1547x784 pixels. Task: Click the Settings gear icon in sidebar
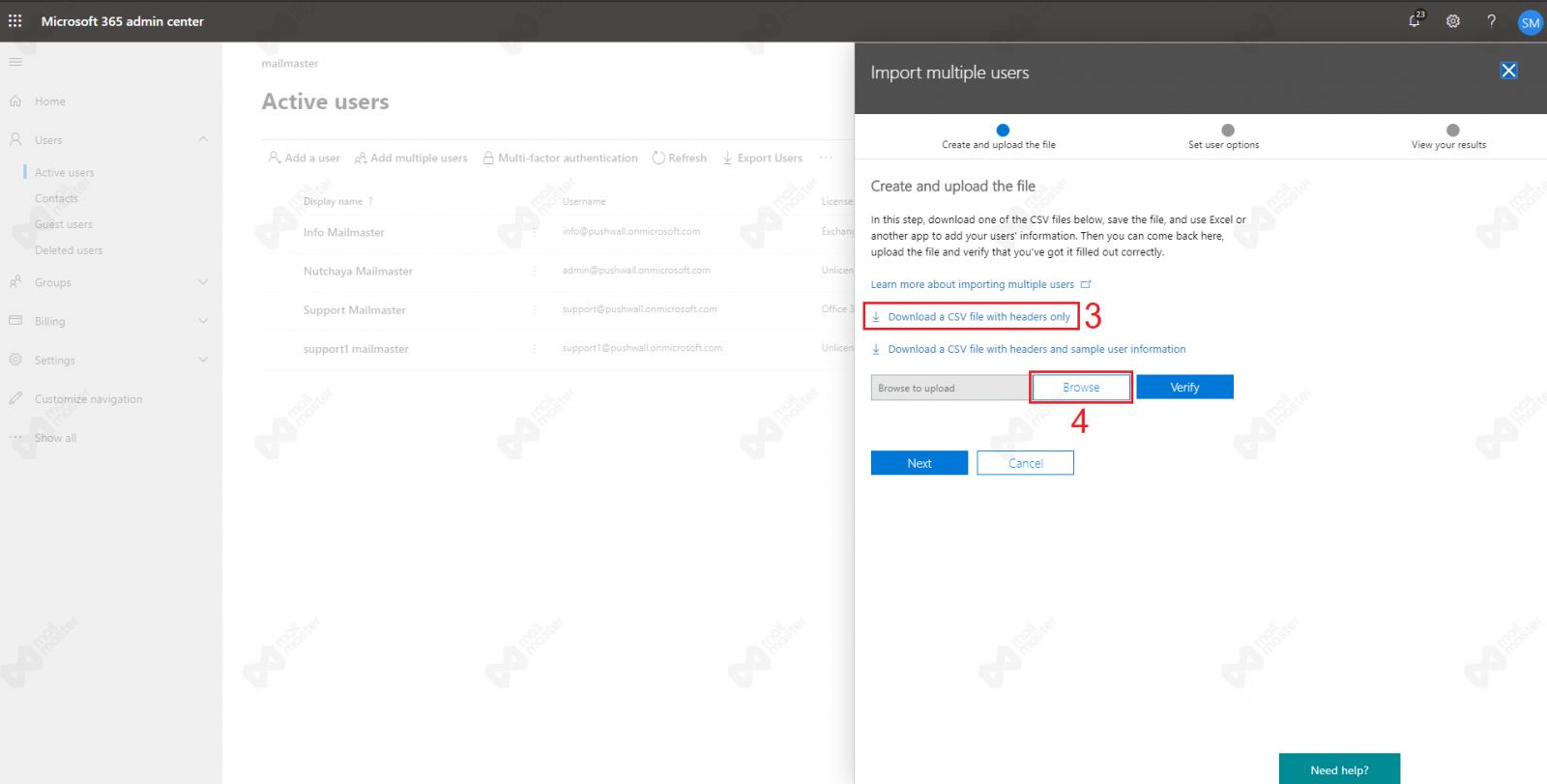tap(15, 360)
